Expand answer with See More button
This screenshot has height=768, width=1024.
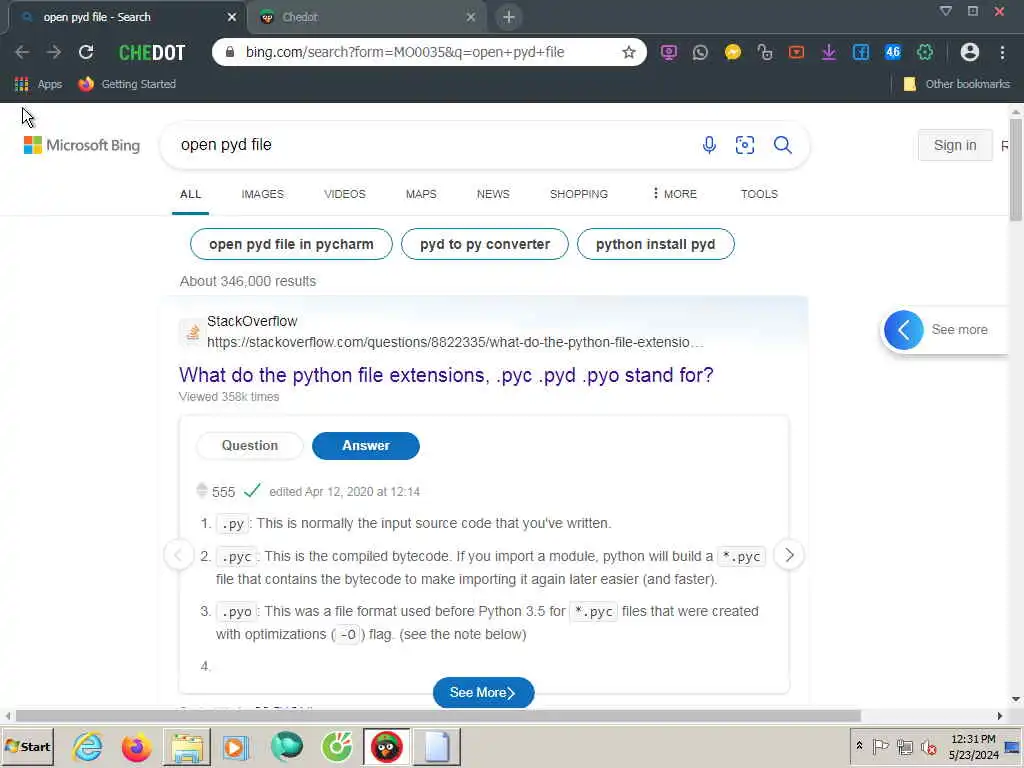pyautogui.click(x=483, y=693)
